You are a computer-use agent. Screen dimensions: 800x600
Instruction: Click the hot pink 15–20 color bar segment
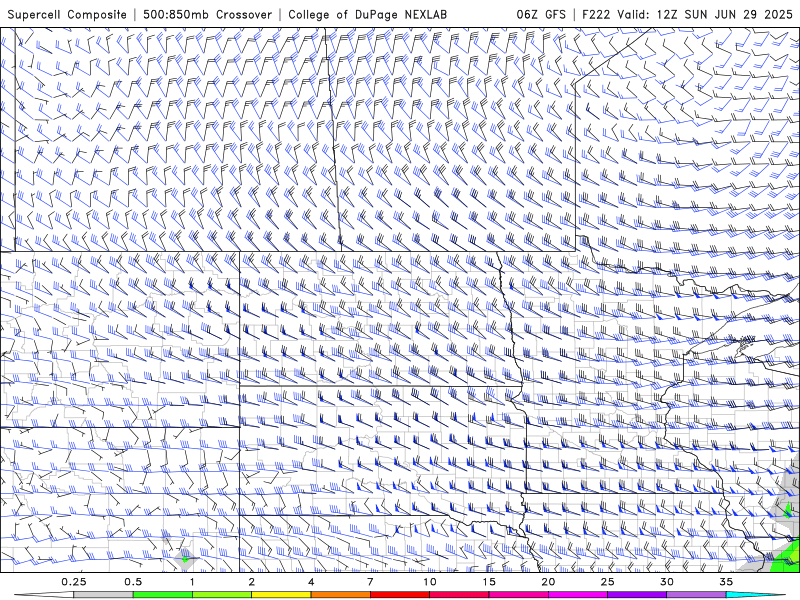[x=518, y=595]
